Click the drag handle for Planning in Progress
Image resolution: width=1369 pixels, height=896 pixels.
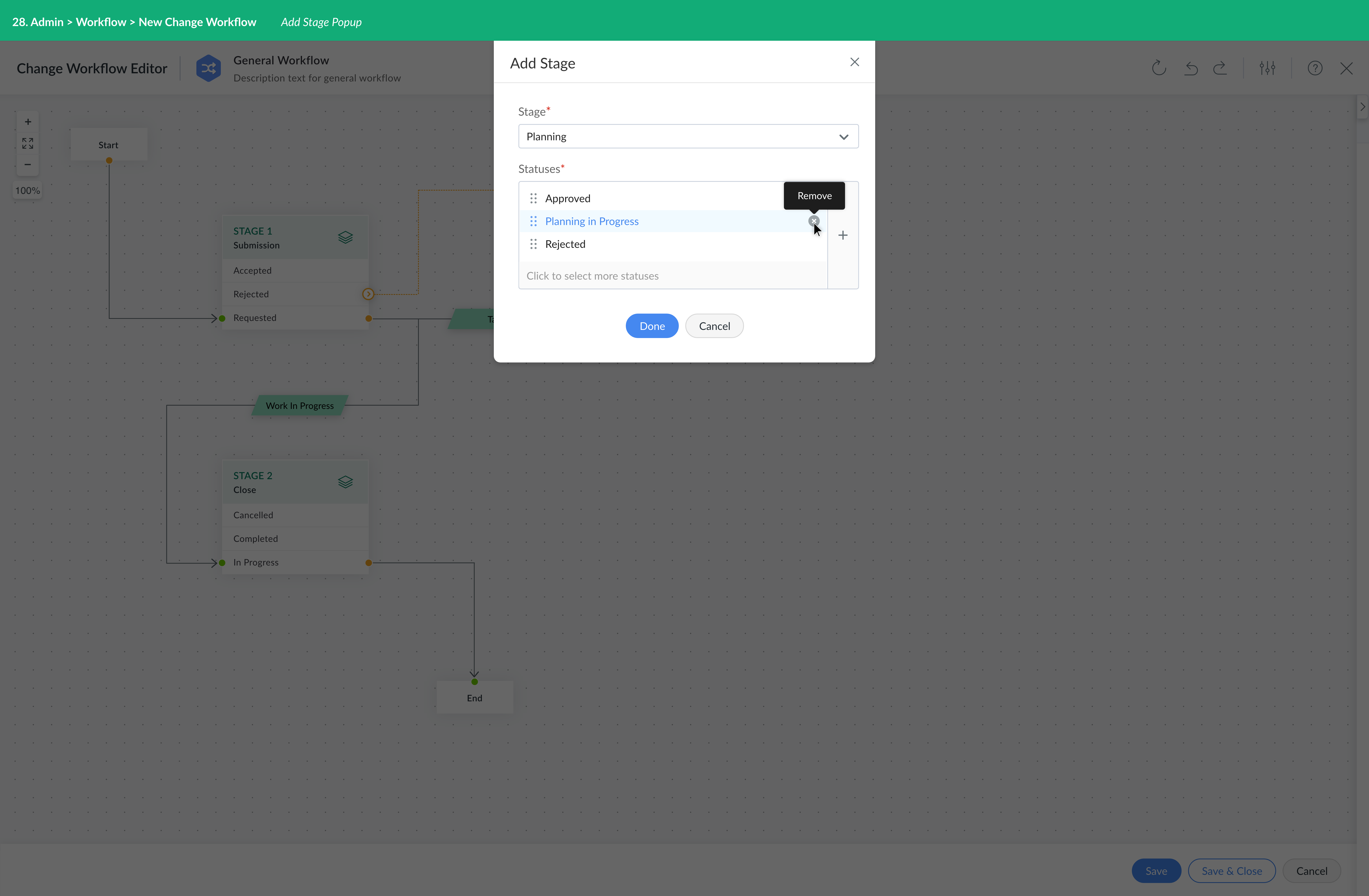[533, 221]
